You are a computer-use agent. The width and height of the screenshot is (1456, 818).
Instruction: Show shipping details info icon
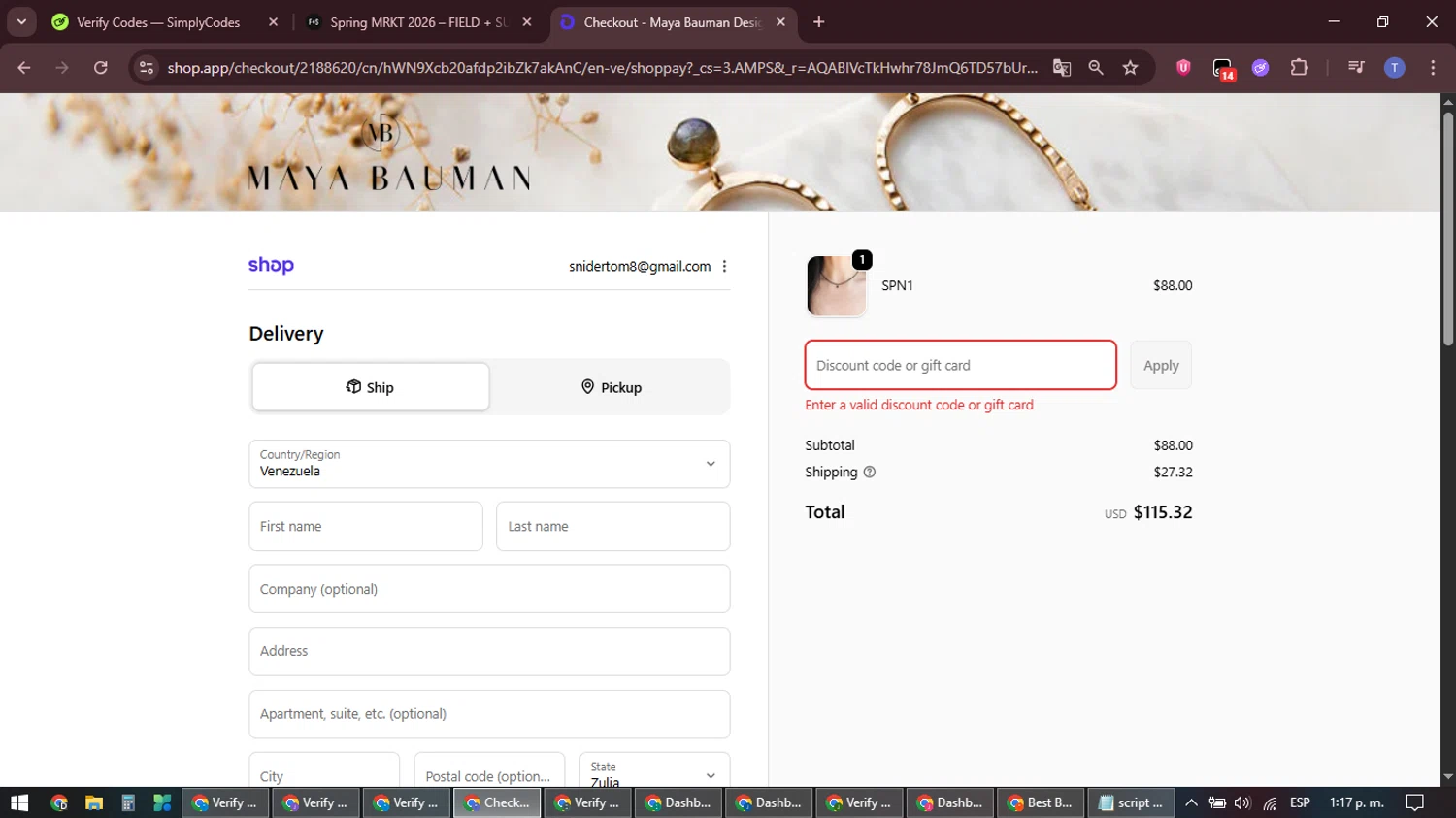click(x=870, y=473)
